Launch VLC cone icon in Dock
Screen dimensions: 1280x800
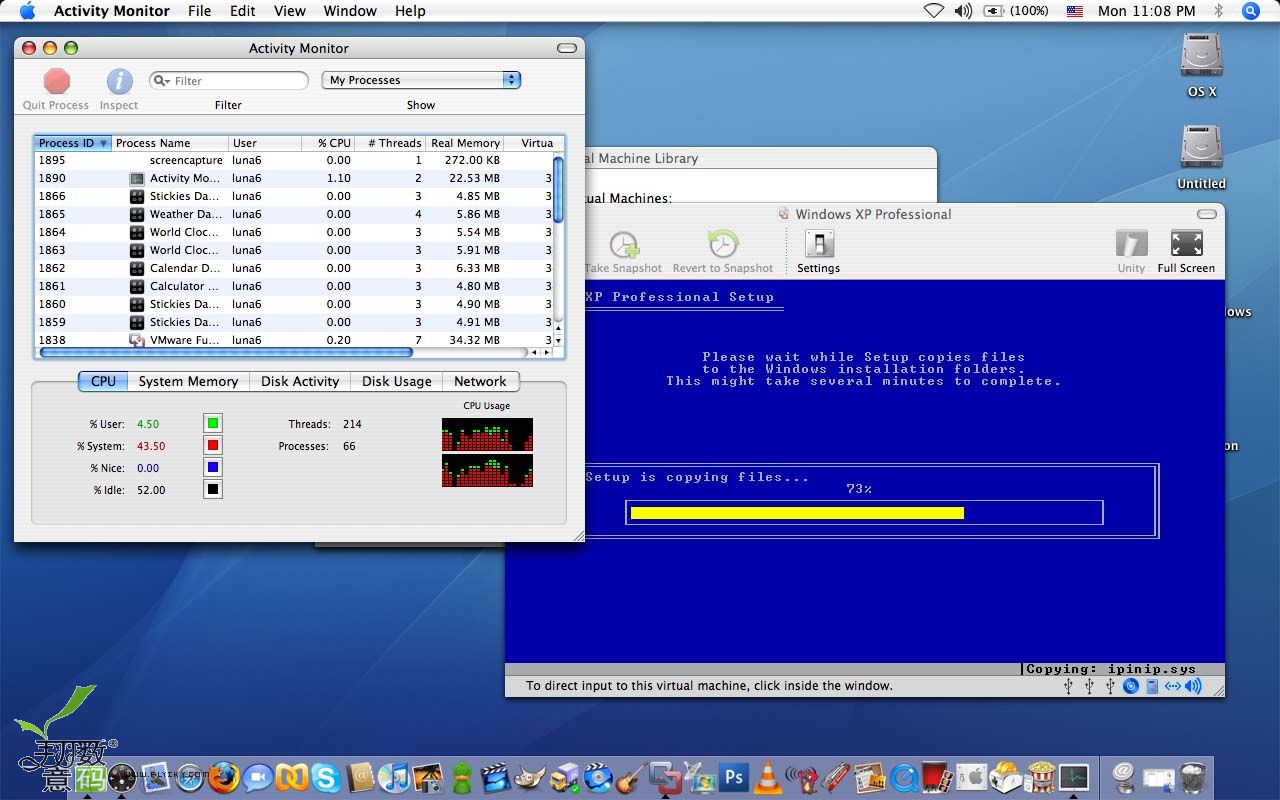point(768,777)
